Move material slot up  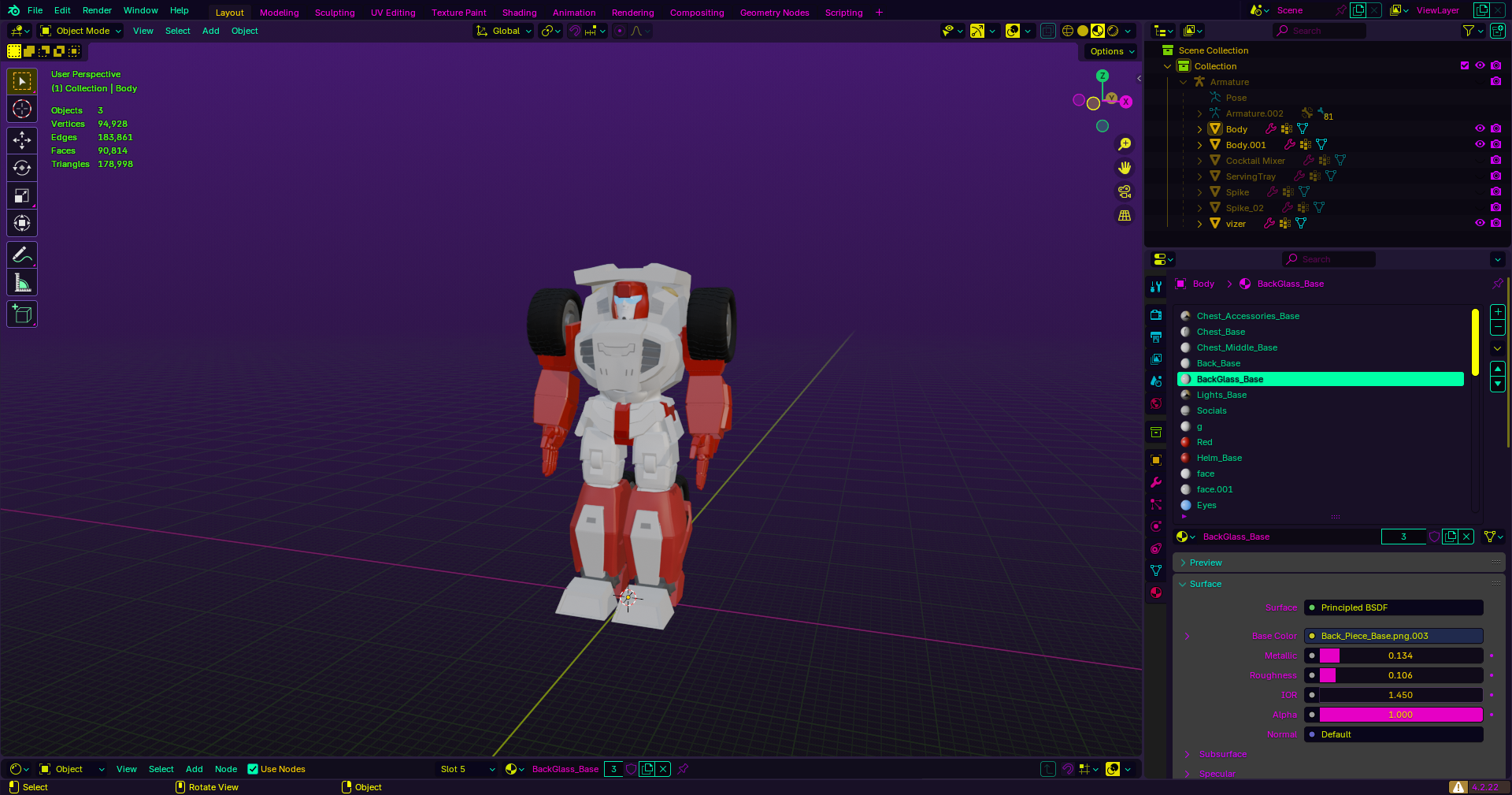click(x=1498, y=369)
